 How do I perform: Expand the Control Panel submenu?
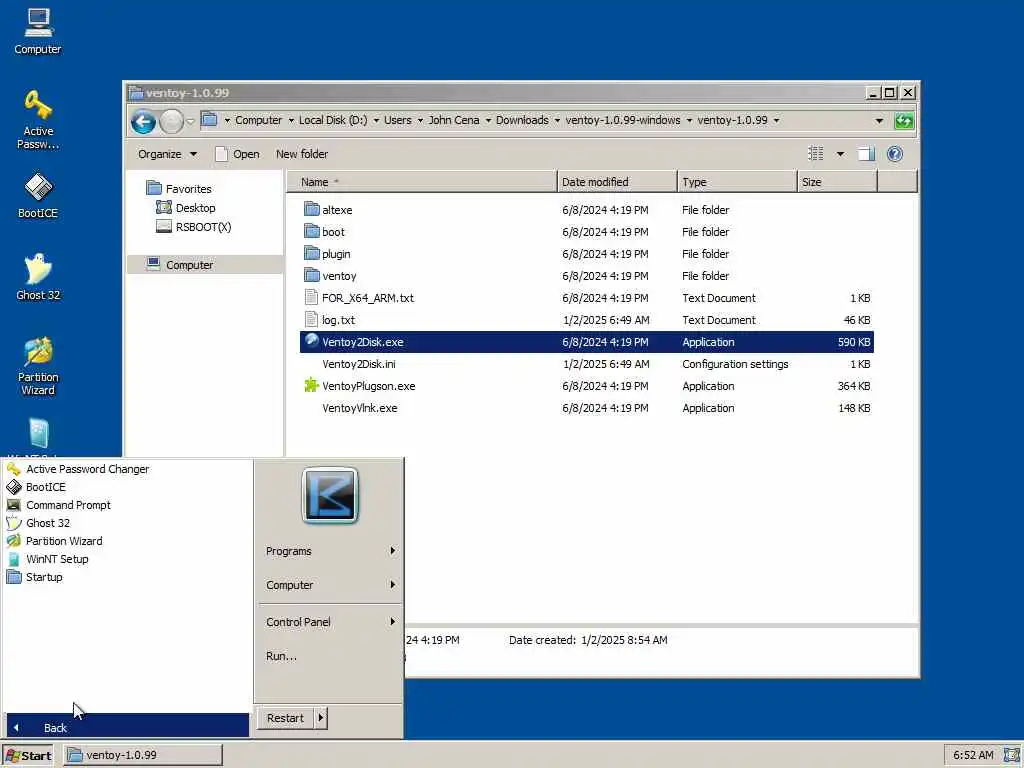click(x=330, y=622)
